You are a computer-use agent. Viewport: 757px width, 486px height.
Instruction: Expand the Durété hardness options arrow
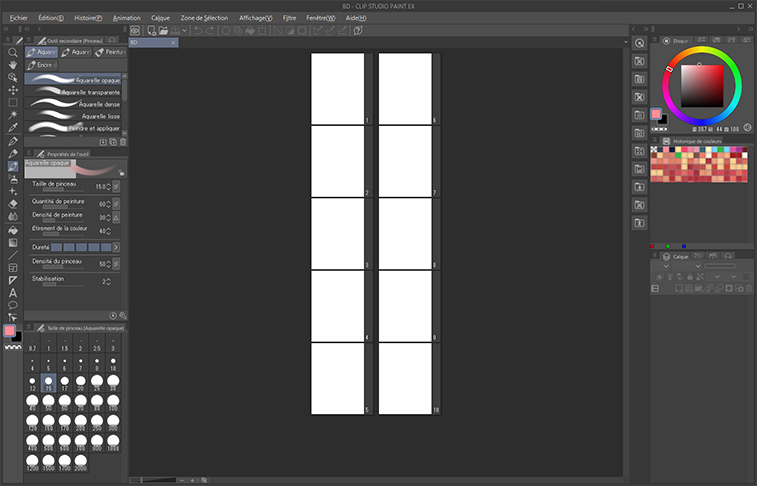(x=116, y=246)
